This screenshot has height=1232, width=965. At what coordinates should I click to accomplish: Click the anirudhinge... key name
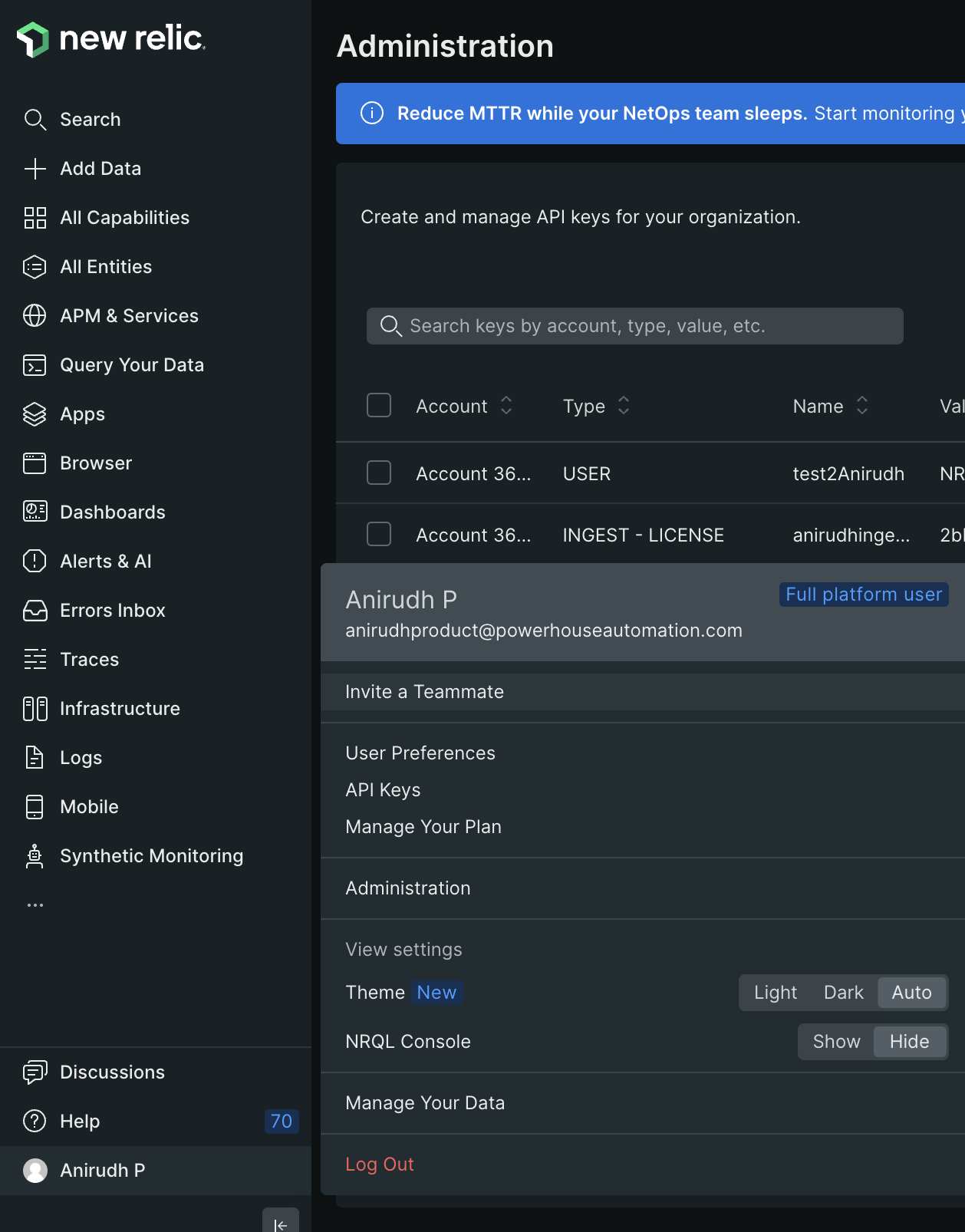pos(851,535)
